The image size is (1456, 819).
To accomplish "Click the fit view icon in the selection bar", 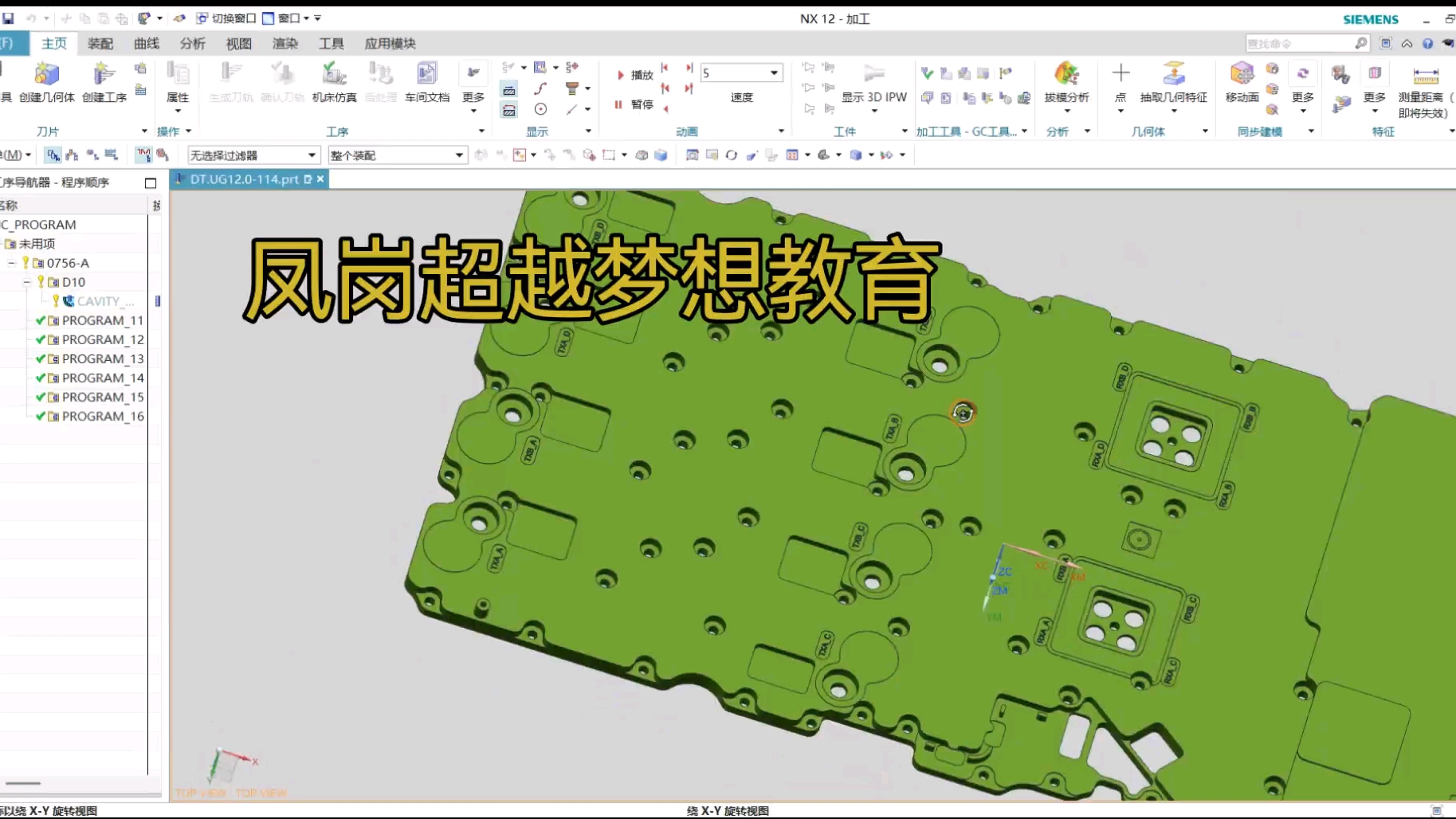I will [x=692, y=155].
